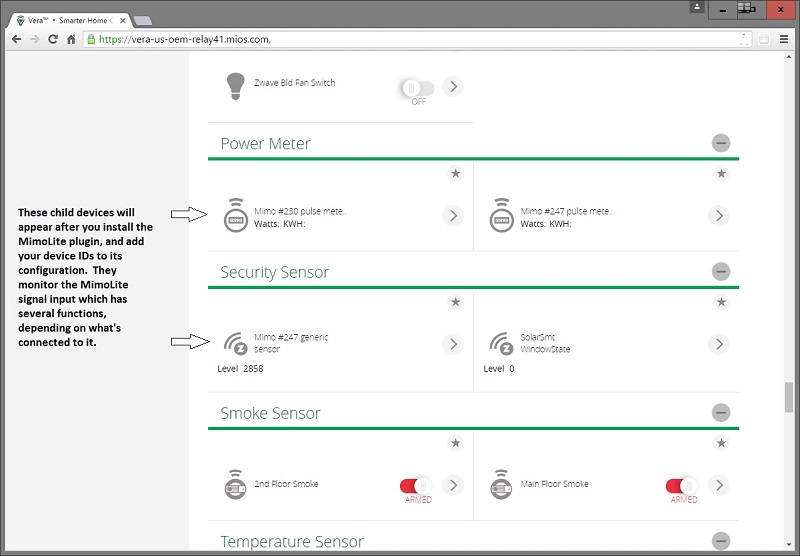Close the Vera Smarter Home tab
This screenshot has width=800, height=556.
[x=122, y=20]
